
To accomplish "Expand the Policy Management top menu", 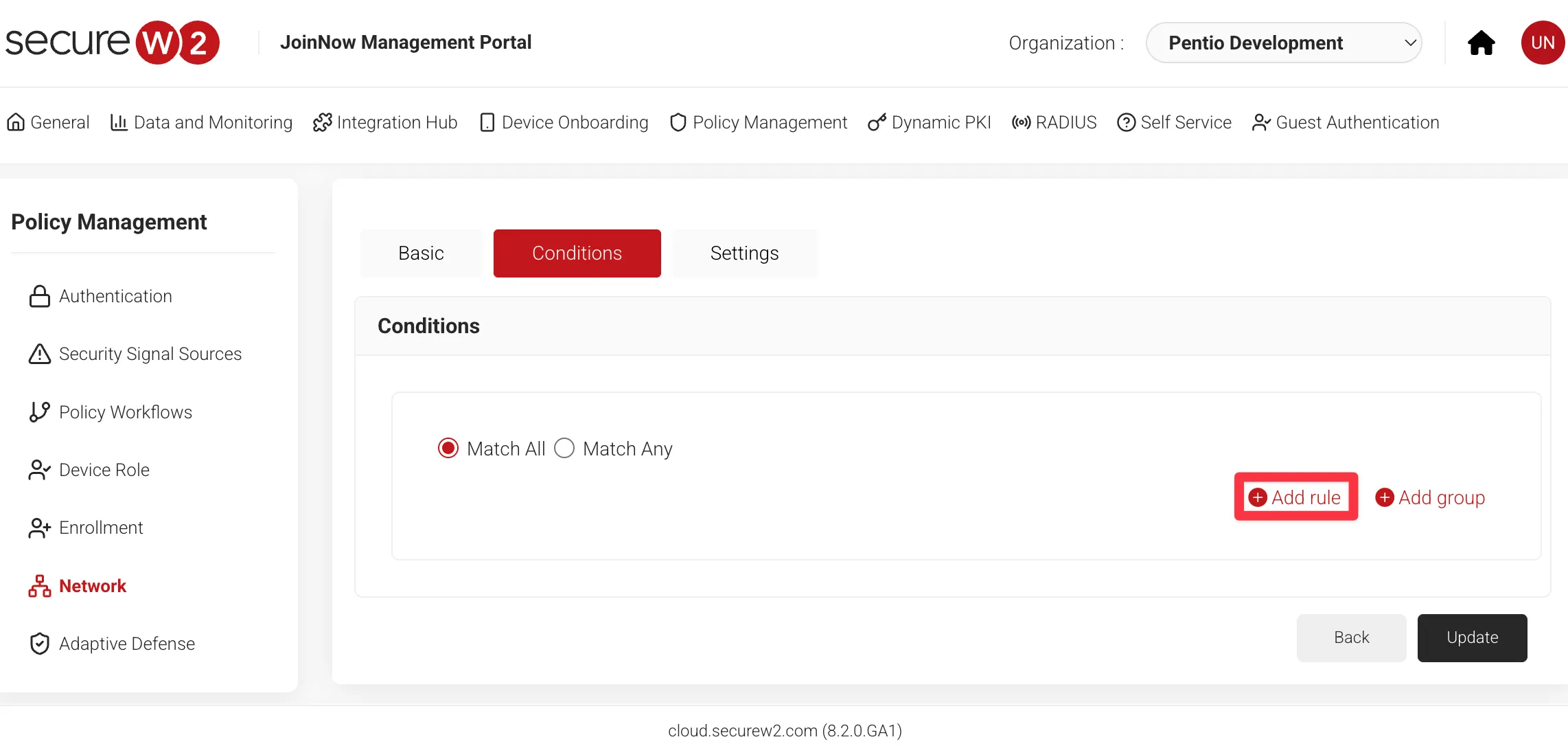I will (759, 122).
